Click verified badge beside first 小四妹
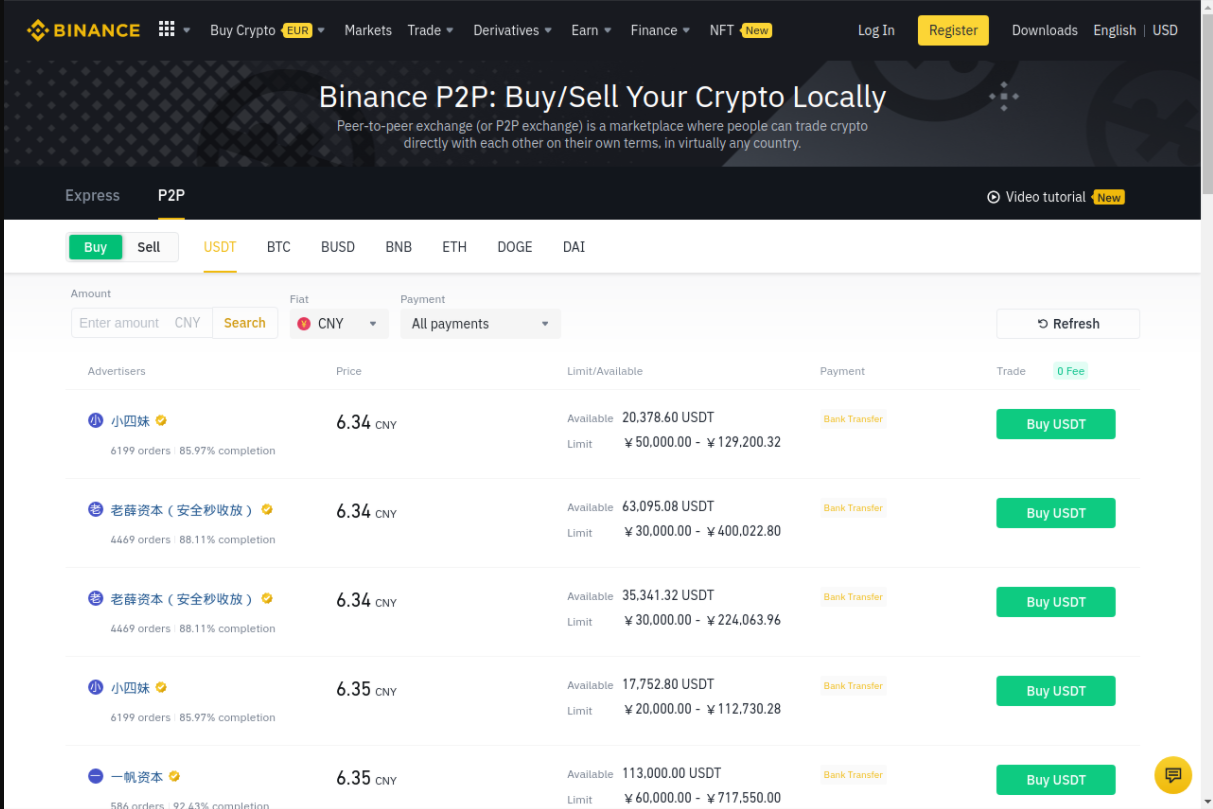This screenshot has width=1213, height=809. pyautogui.click(x=161, y=421)
